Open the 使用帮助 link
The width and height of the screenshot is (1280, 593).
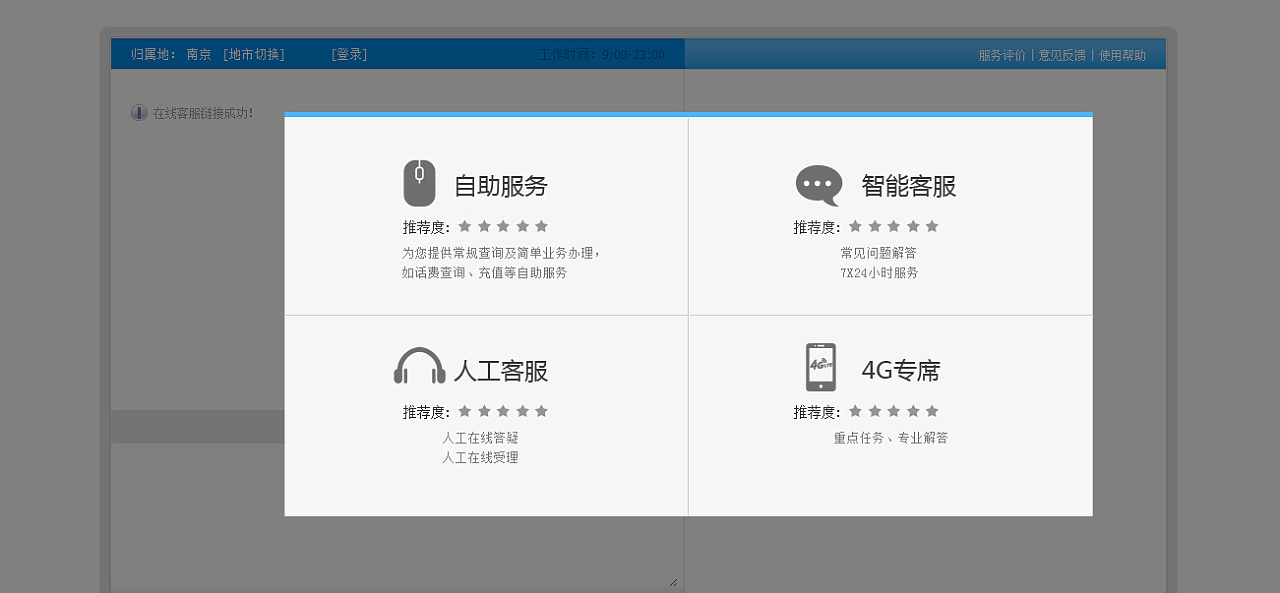coord(1123,55)
